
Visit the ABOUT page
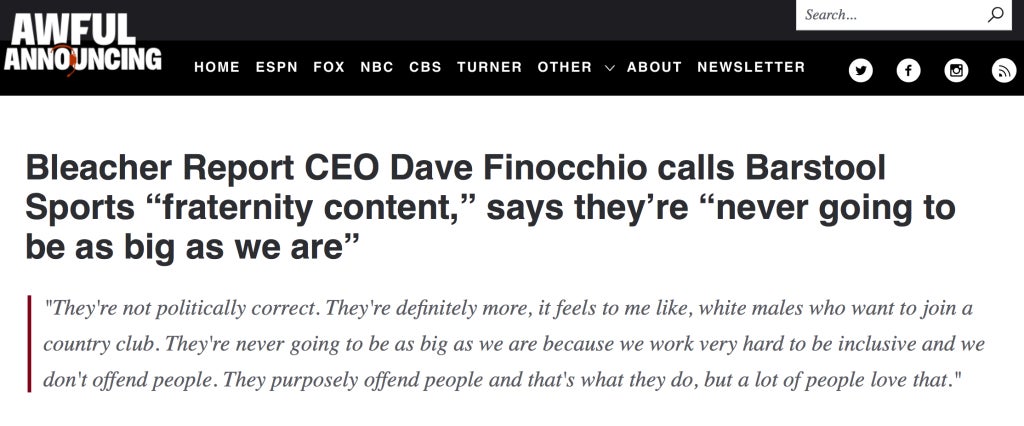[654, 67]
